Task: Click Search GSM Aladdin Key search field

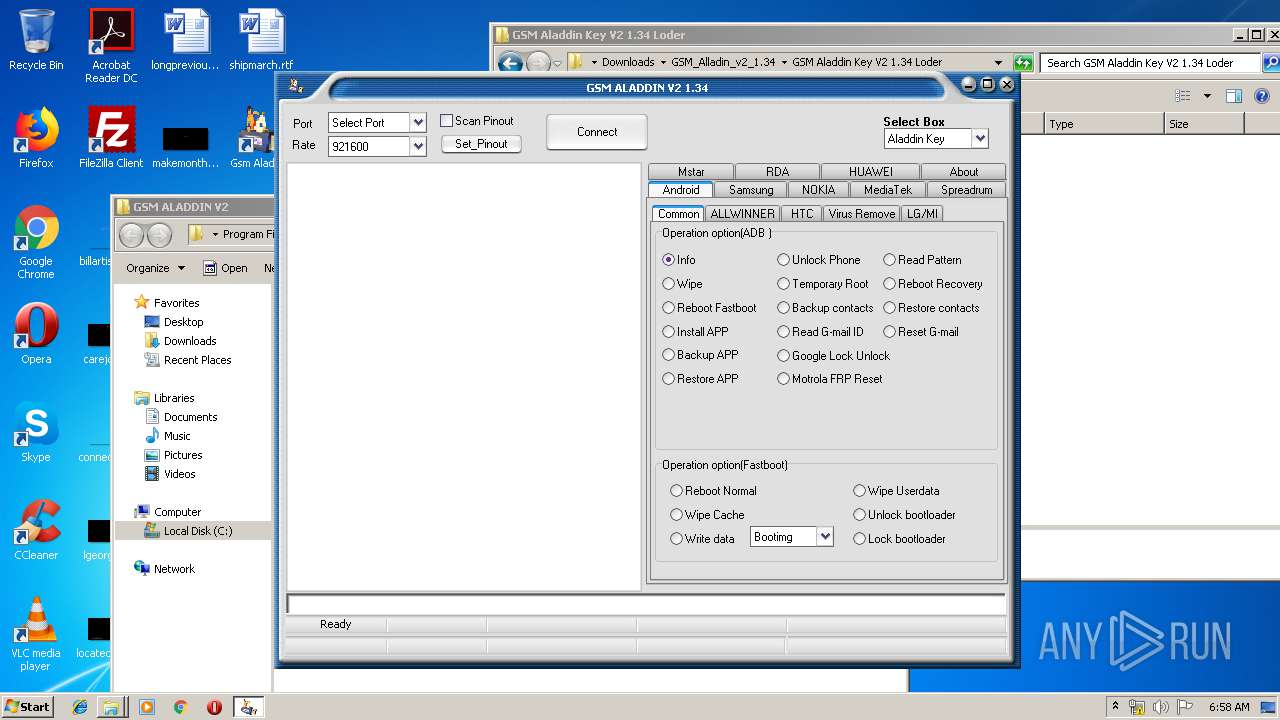Action: (1150, 62)
